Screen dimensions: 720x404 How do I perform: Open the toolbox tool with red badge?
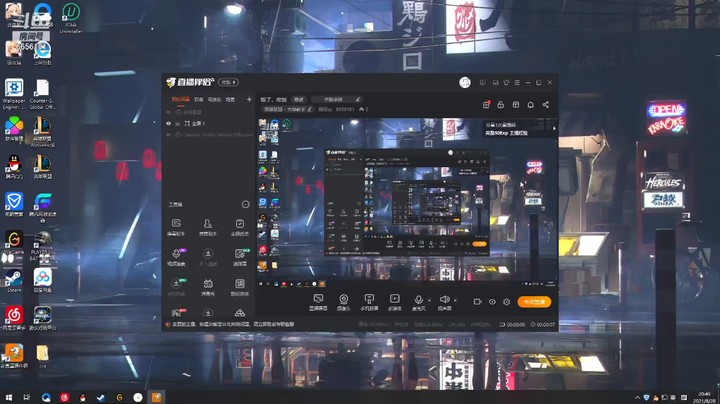click(177, 313)
